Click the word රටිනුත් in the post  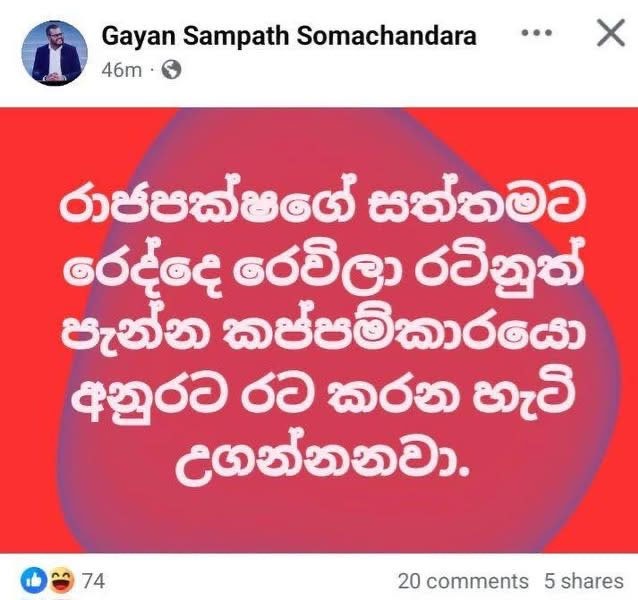click(498, 267)
